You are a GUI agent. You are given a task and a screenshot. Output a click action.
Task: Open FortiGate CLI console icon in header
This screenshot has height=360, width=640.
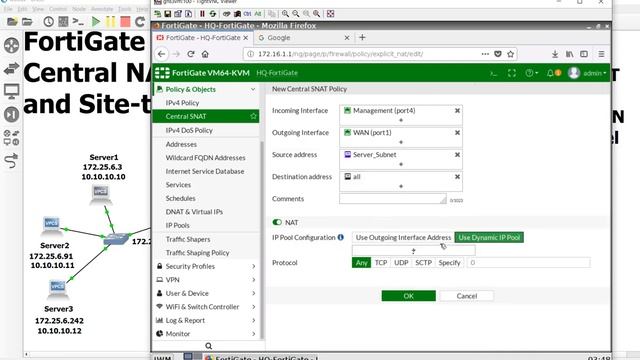point(493,73)
